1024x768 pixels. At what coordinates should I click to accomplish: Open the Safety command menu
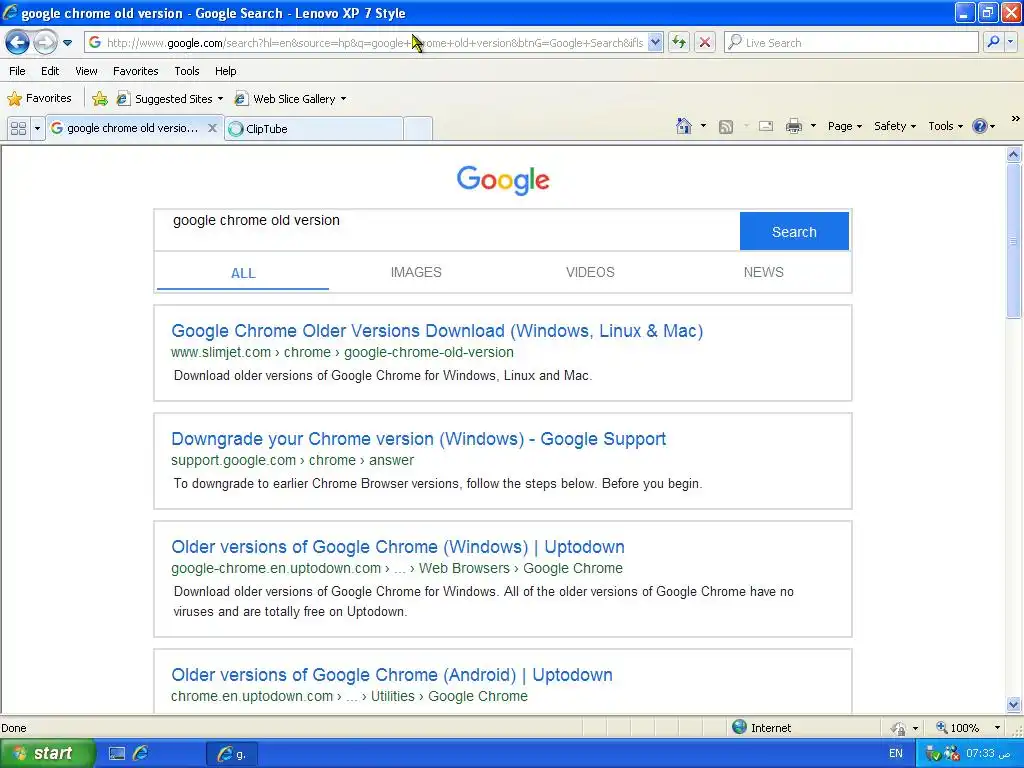pyautogui.click(x=895, y=126)
